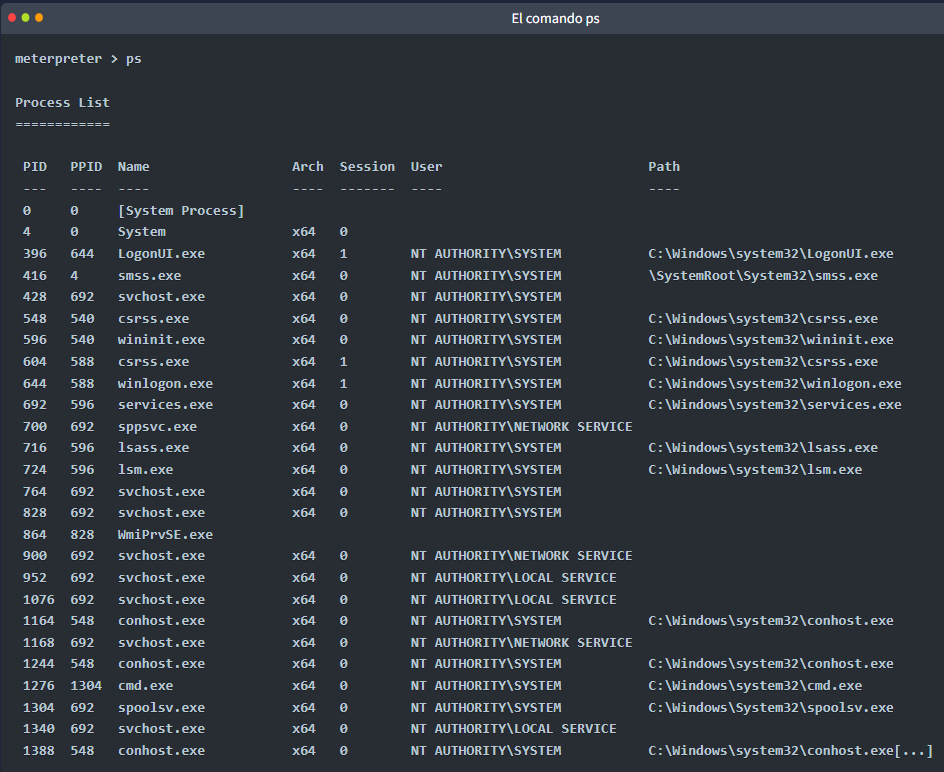Viewport: 944px width, 772px height.
Task: Click path 'C:\Windows\system32\lsm.exe'
Action: point(755,470)
